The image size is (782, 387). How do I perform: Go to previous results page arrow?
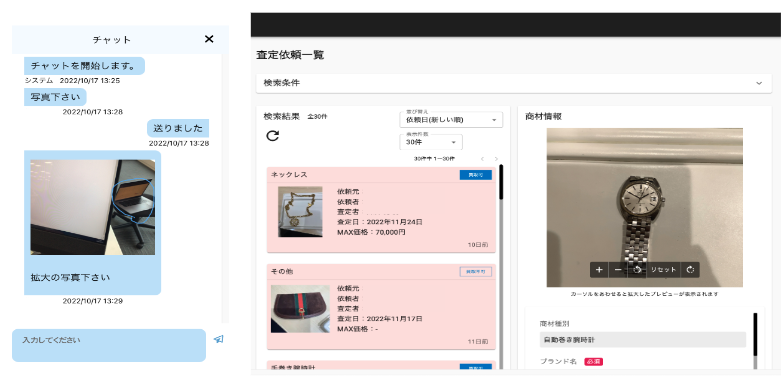tap(482, 159)
